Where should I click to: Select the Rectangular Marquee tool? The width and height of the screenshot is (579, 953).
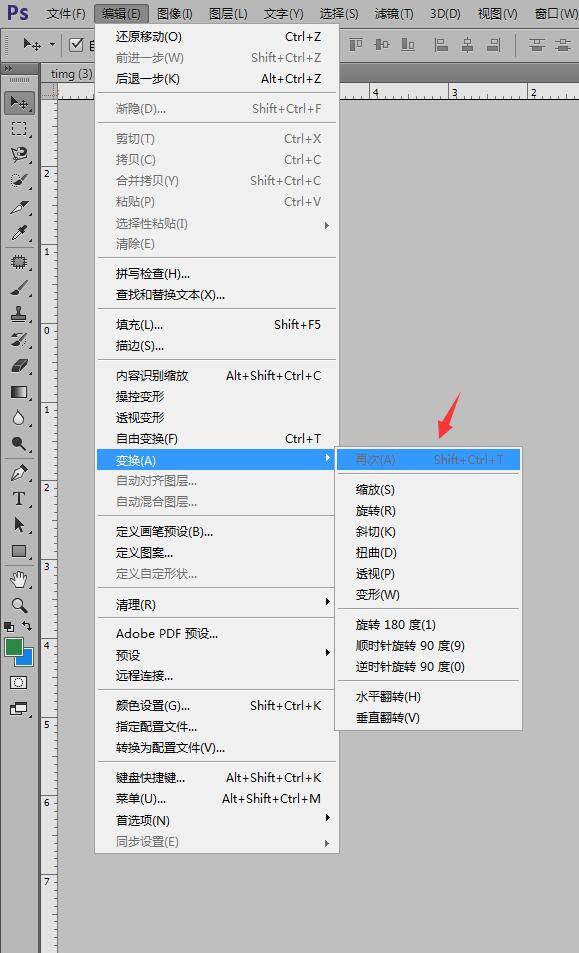pyautogui.click(x=19, y=129)
